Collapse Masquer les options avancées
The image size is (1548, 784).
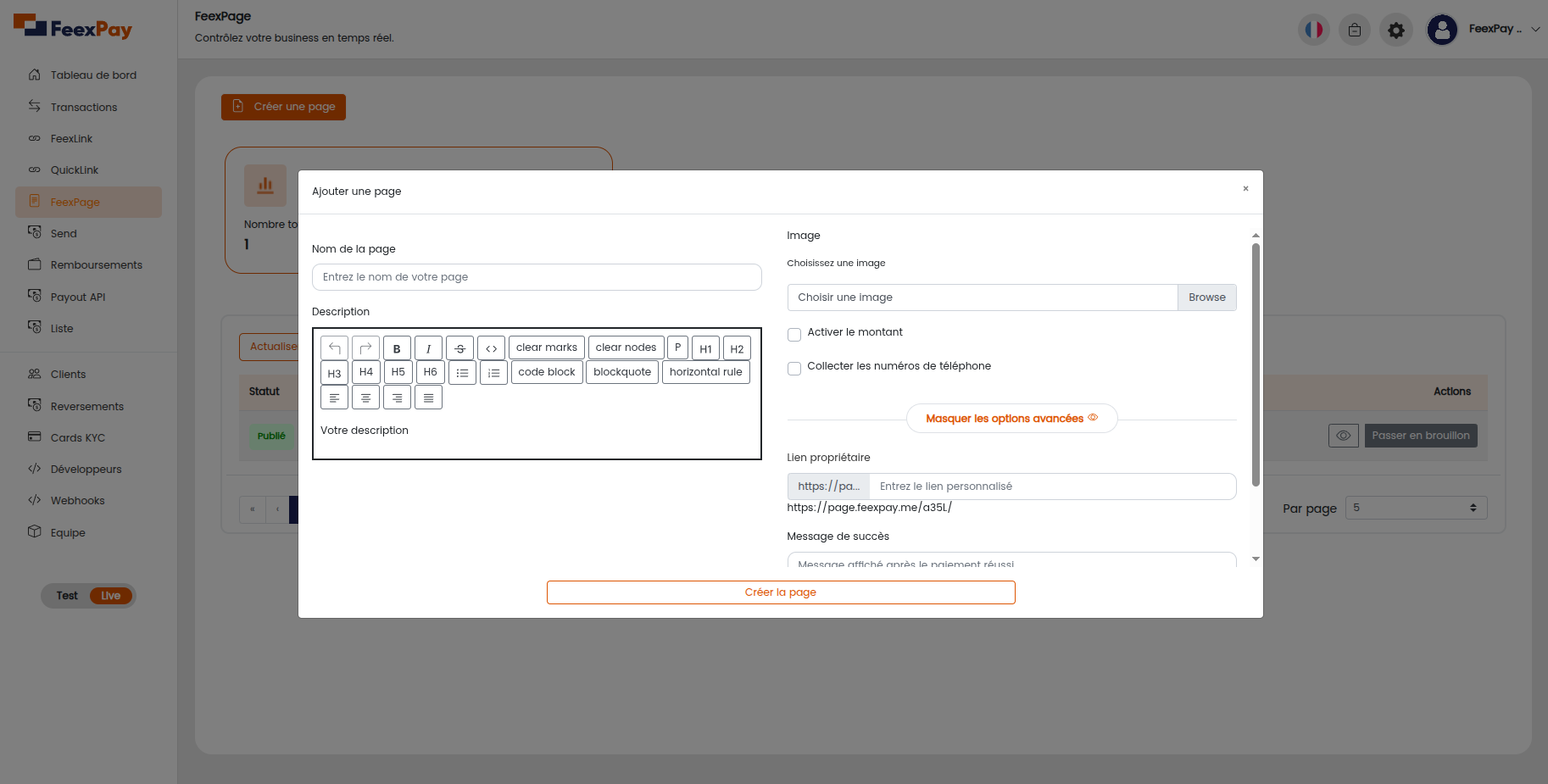coord(1011,419)
